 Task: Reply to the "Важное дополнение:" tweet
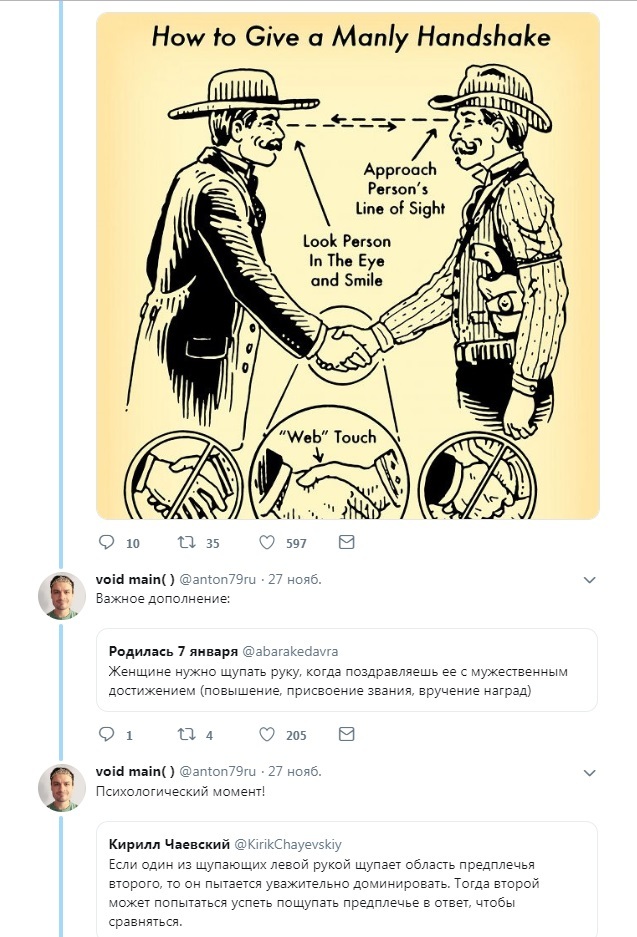pyautogui.click(x=108, y=735)
